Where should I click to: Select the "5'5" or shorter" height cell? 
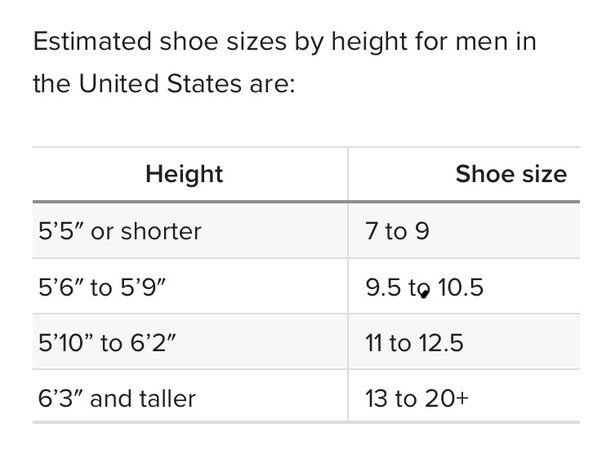pyautogui.click(x=119, y=231)
